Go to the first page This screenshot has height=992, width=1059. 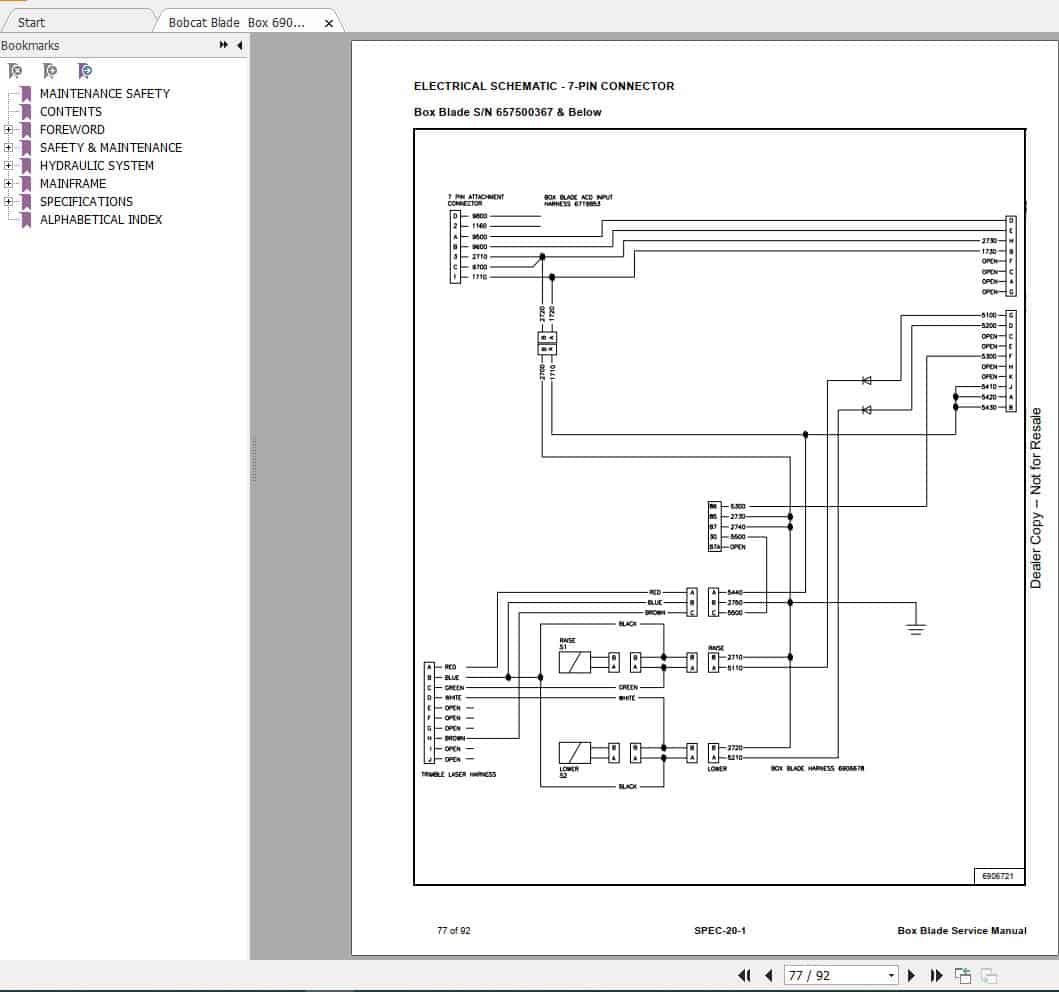744,975
